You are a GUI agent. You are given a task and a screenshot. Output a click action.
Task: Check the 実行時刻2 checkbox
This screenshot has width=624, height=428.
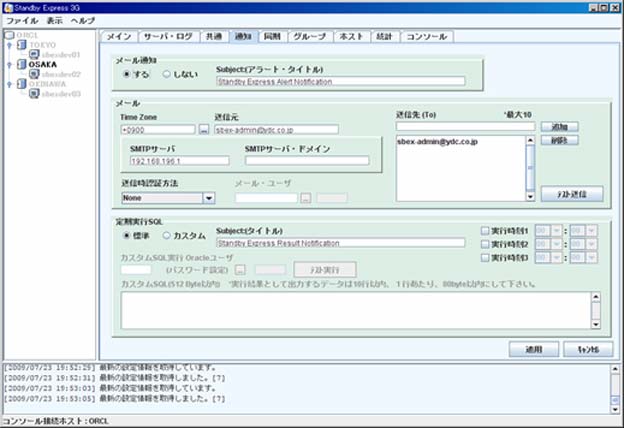tap(485, 244)
